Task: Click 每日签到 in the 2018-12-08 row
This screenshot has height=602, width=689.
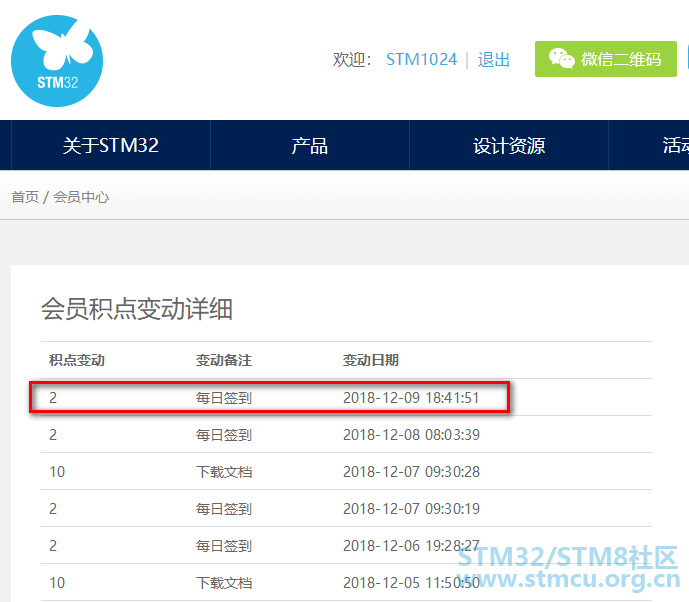Action: [x=224, y=435]
